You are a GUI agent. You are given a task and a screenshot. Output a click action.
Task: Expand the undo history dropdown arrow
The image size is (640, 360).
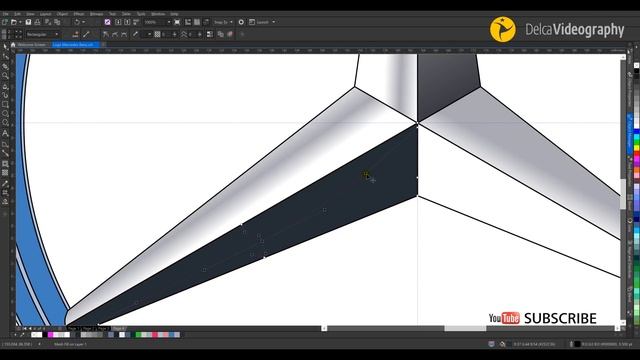click(84, 22)
